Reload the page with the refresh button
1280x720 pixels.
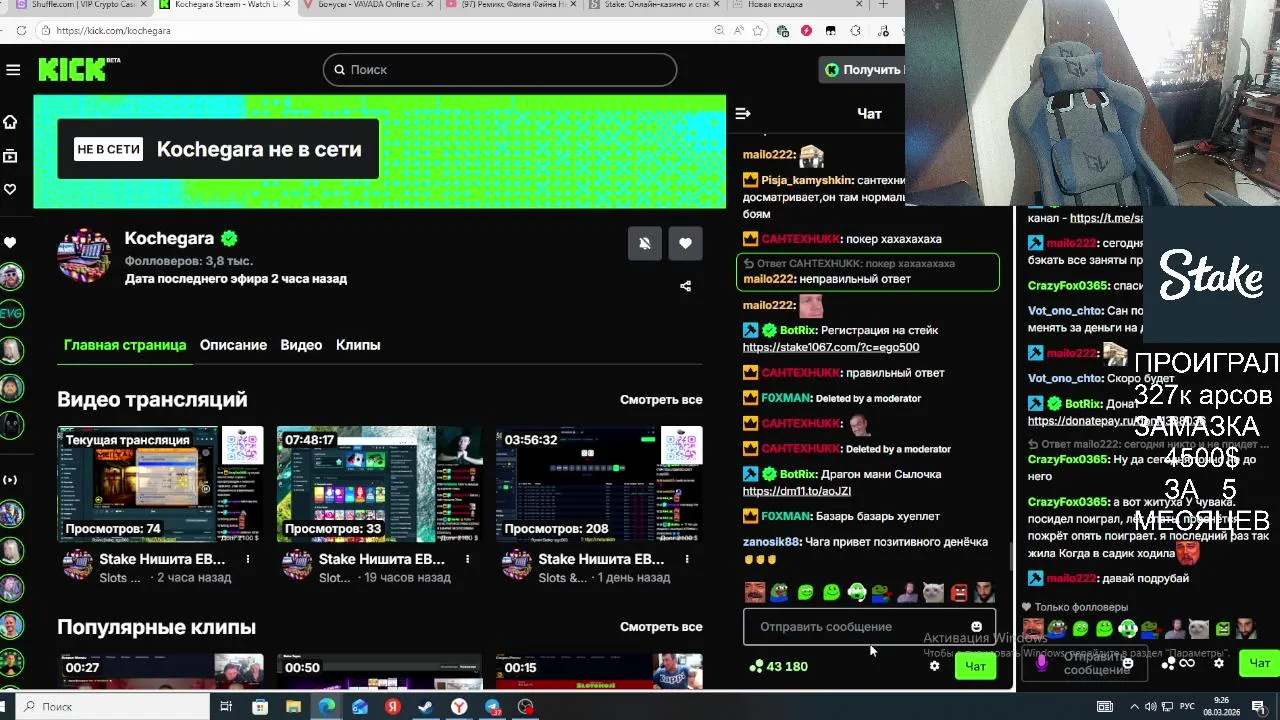[x=21, y=31]
